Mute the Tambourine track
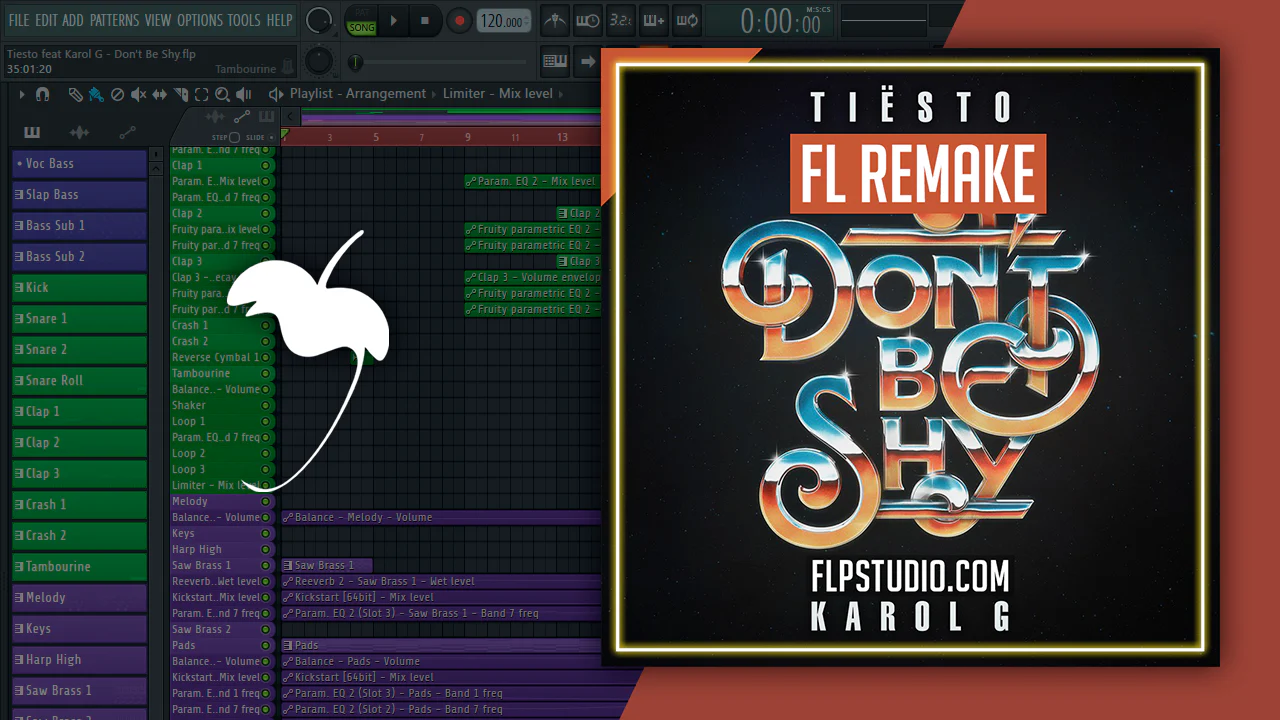The image size is (1280, 720). click(265, 373)
